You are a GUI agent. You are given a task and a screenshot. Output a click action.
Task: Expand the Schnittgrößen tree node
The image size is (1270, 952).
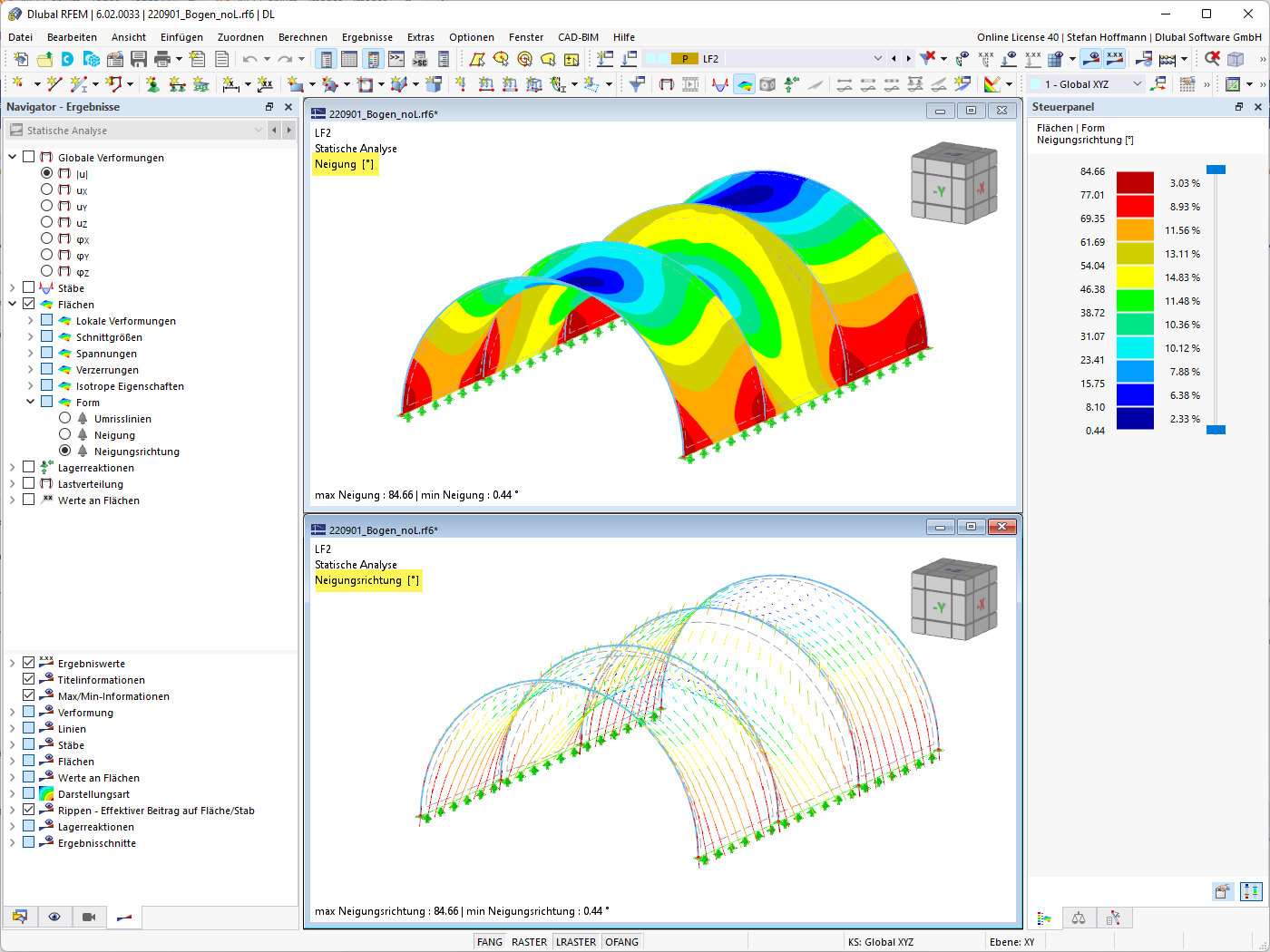[31, 336]
